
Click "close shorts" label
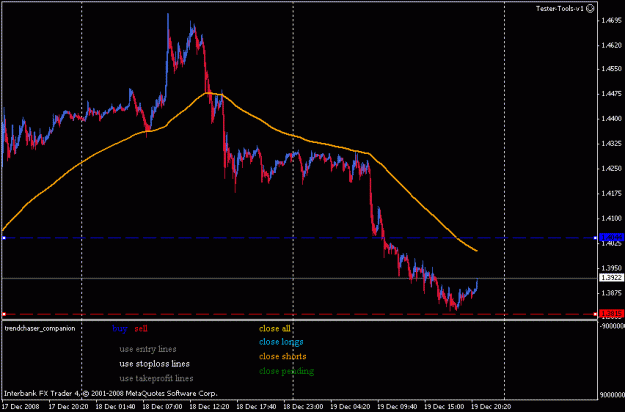click(283, 356)
